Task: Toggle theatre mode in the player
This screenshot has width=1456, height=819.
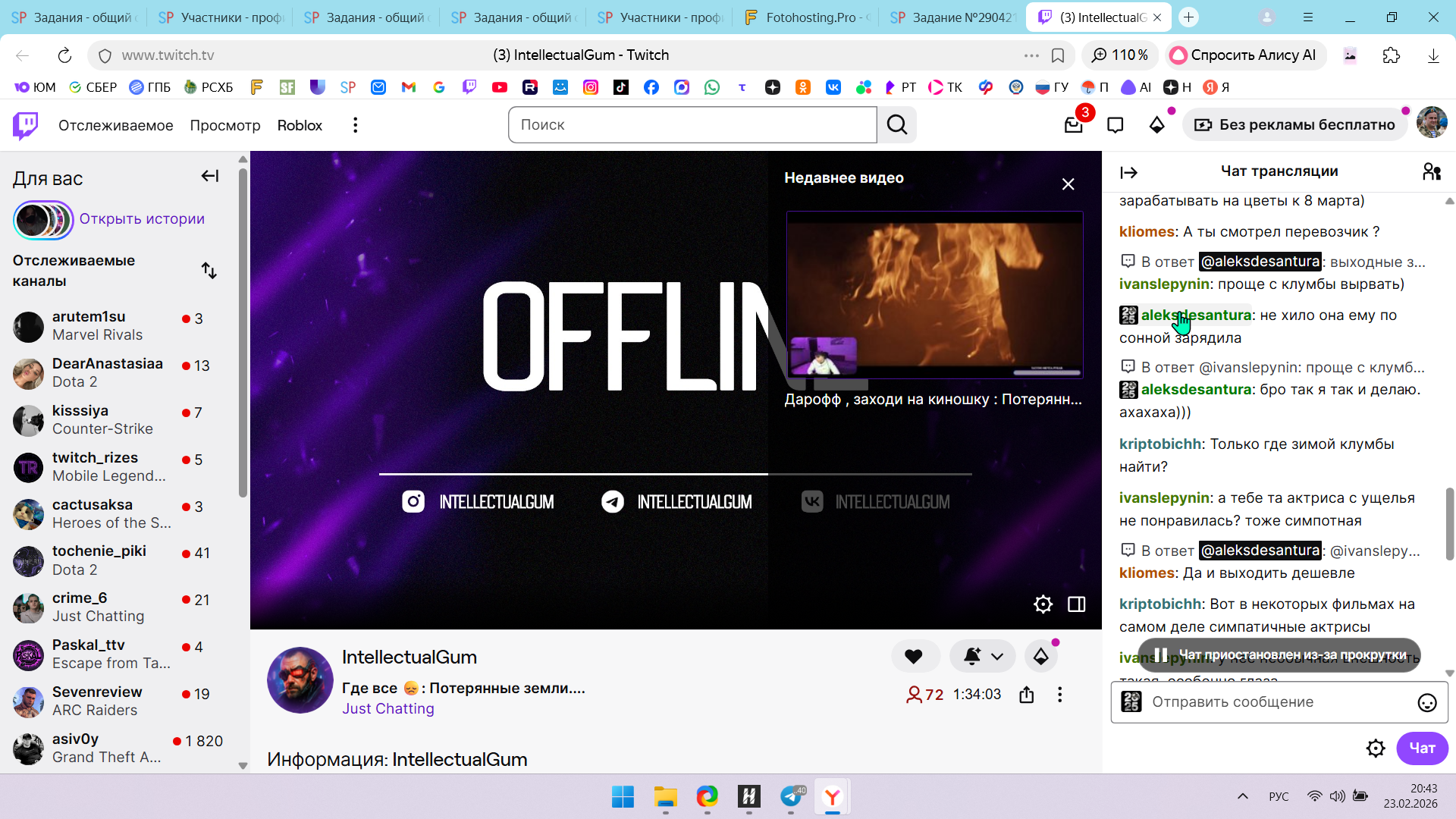Action: point(1076,604)
